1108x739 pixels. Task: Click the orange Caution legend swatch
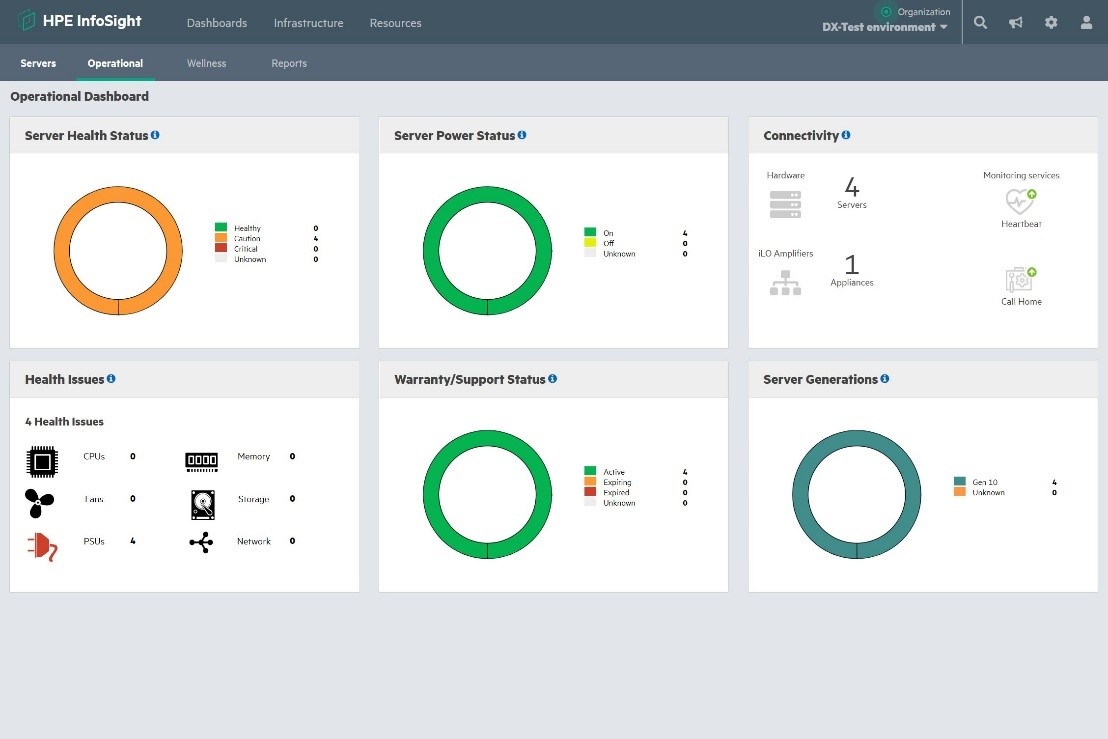click(x=221, y=238)
